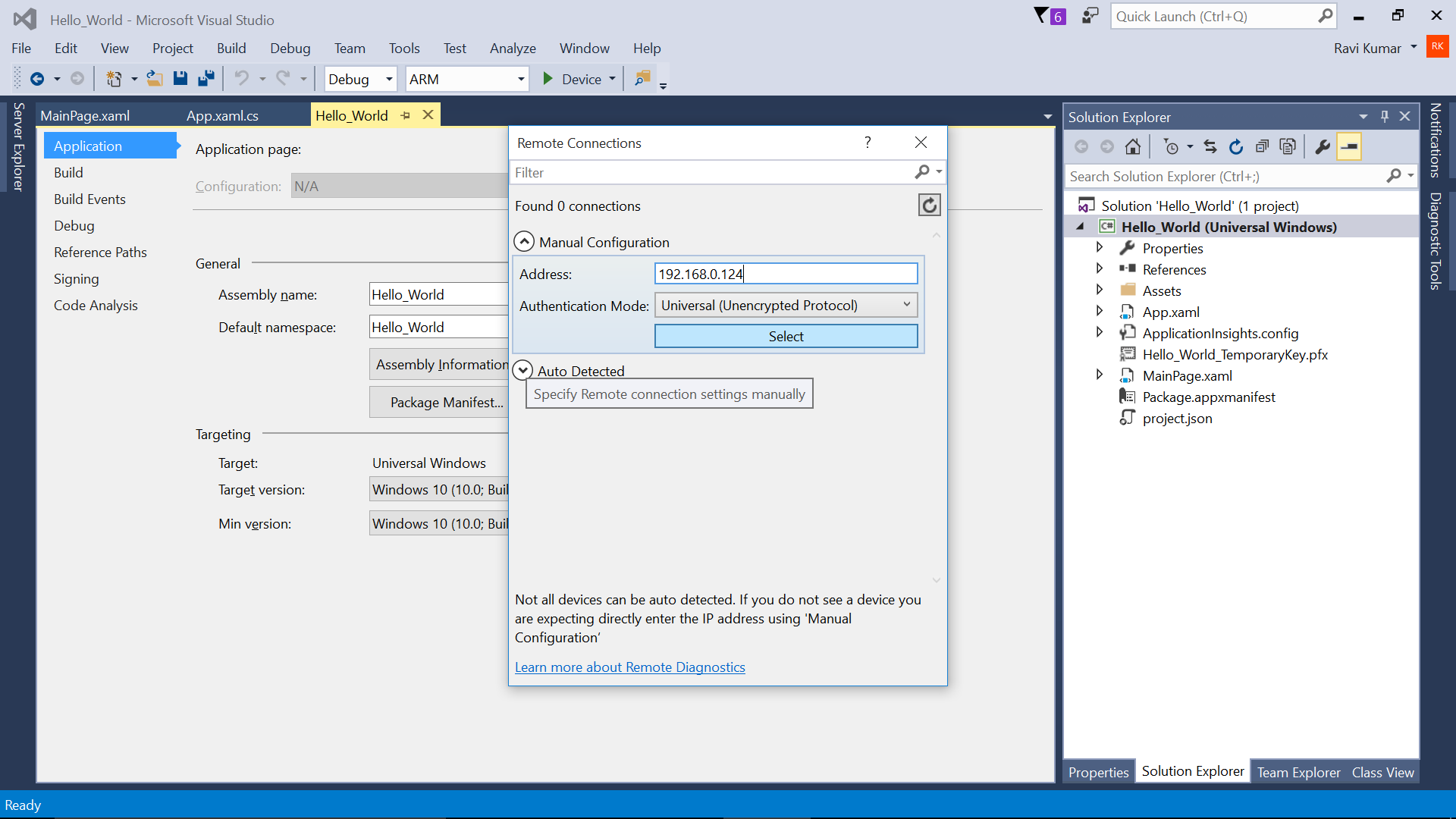Image resolution: width=1456 pixels, height=819 pixels.
Task: Click the Find in Files toolbar icon
Action: point(642,79)
